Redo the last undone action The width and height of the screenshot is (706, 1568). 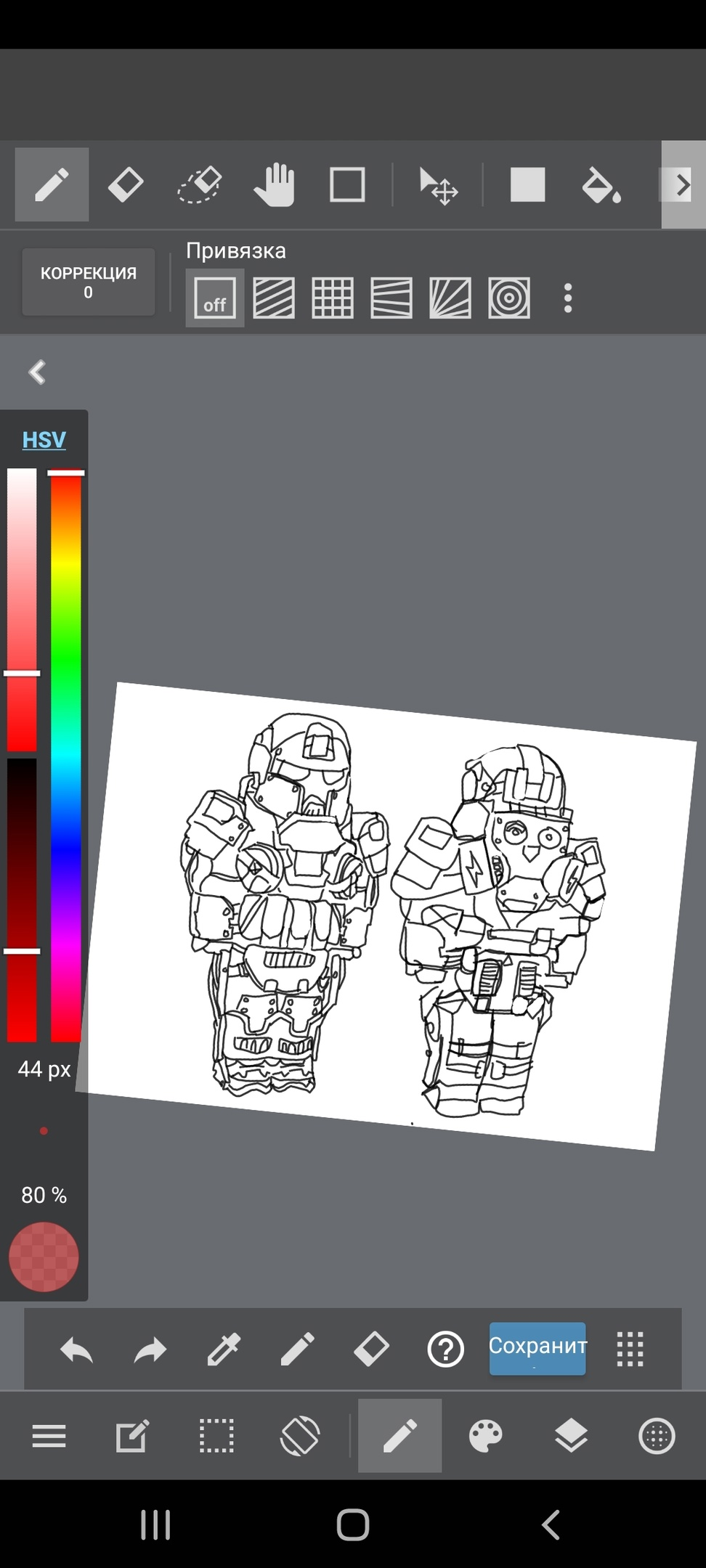[x=150, y=1350]
